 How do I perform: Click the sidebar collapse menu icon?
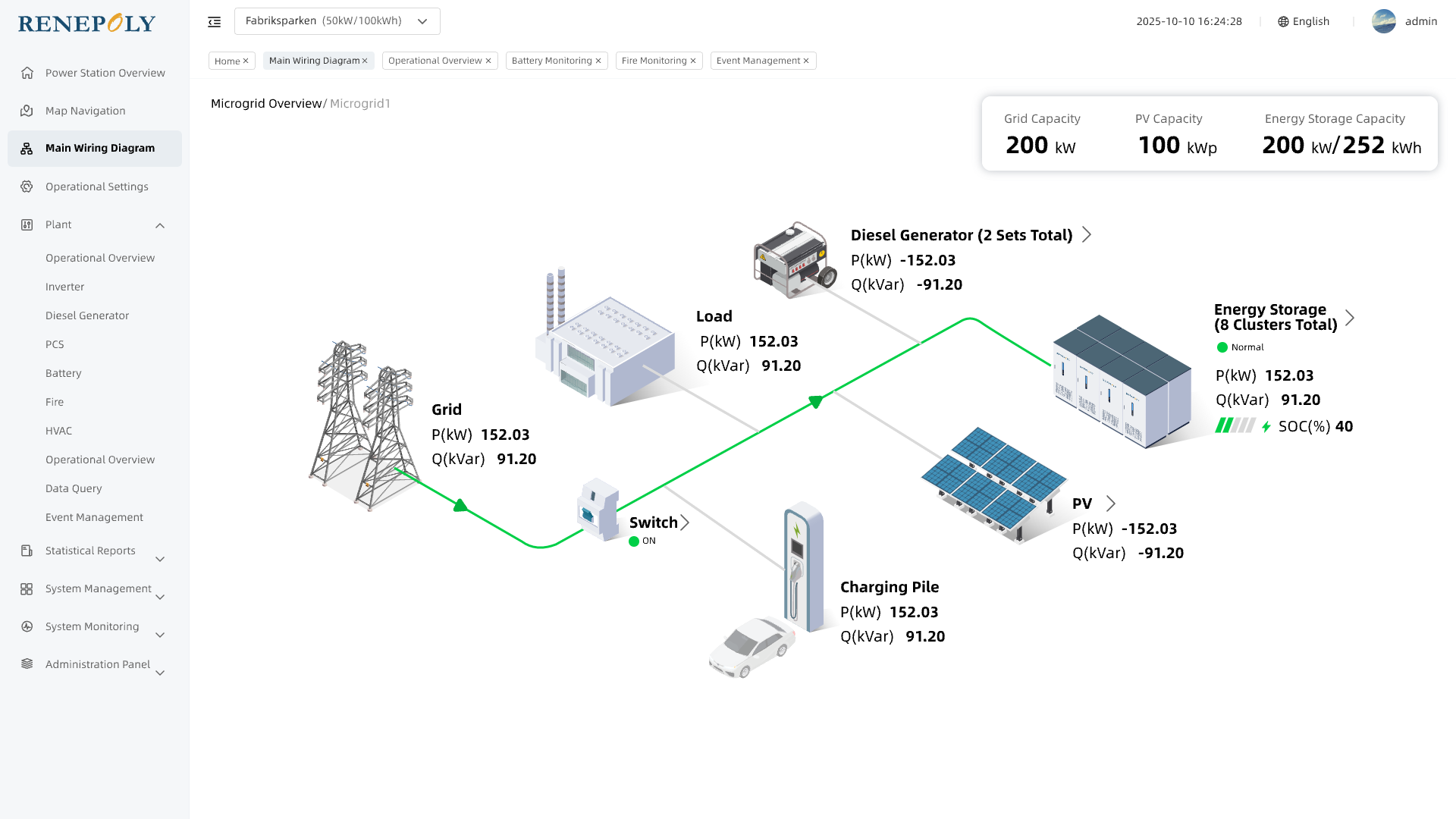215,22
